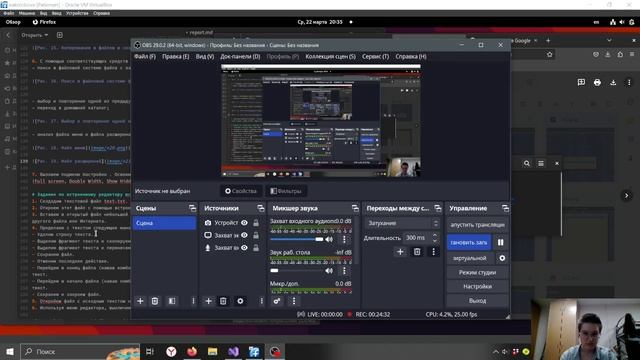Add a transition with the plus icon in Переходы

(x=400, y=252)
